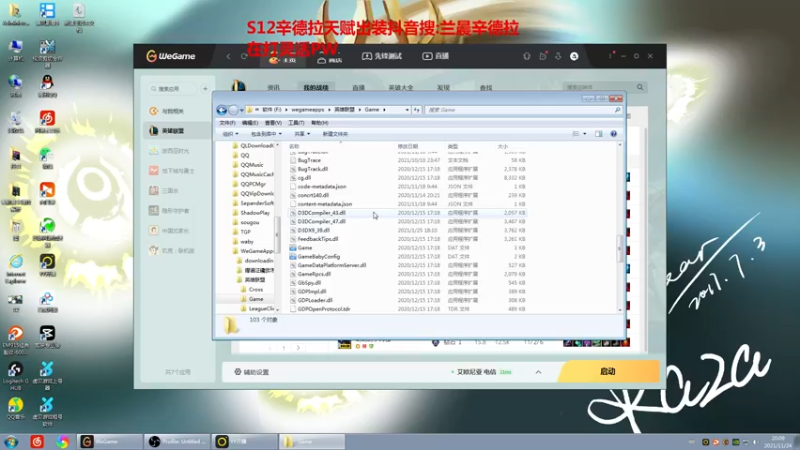This screenshot has height=450, width=800.
Task: Open the 组织 dropdown in Explorer toolbar
Action: pyautogui.click(x=230, y=134)
